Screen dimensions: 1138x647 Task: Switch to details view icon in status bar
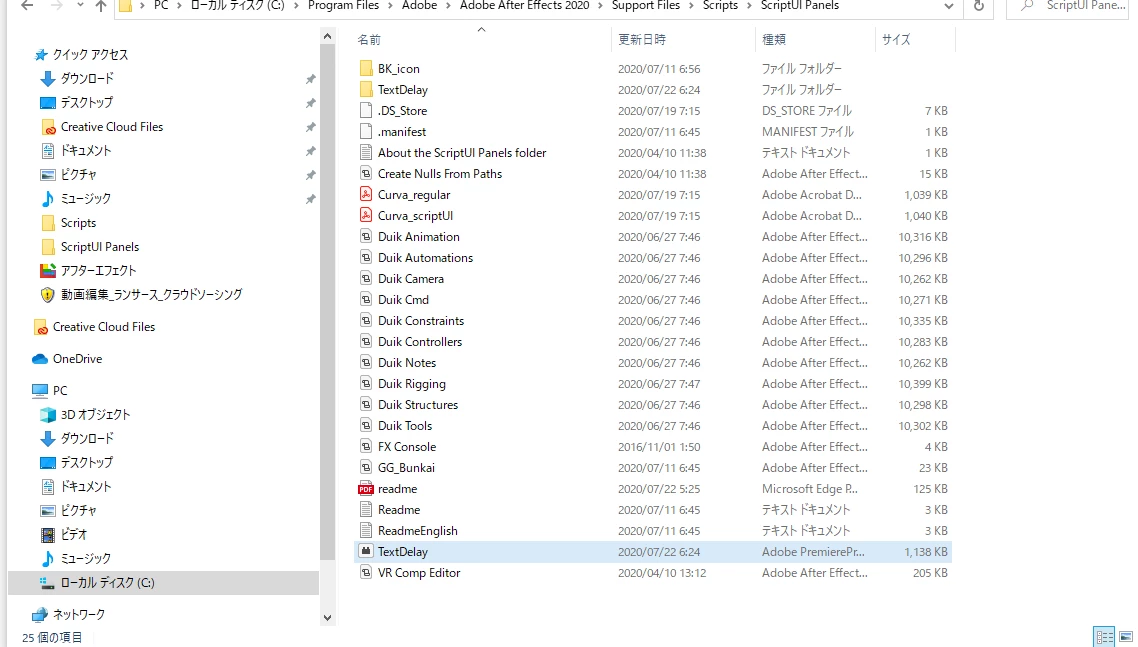pos(1104,637)
